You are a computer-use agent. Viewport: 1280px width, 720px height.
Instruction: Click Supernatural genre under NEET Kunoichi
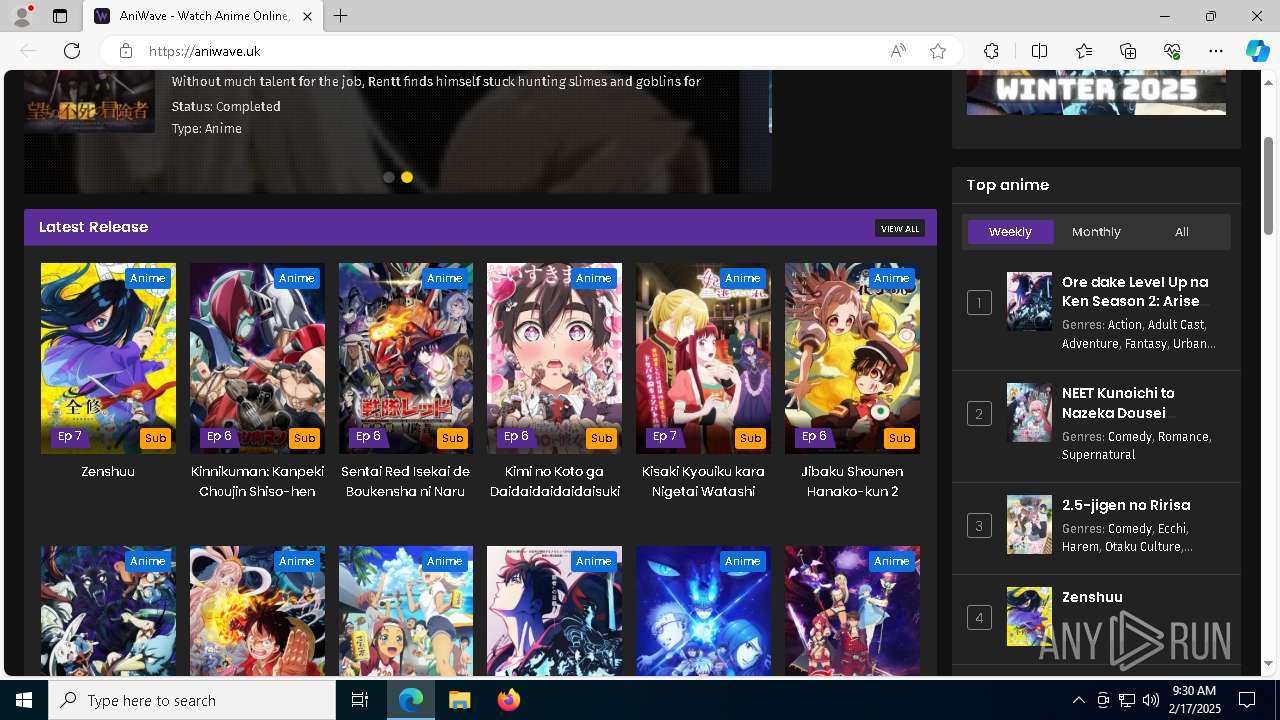(x=1098, y=455)
